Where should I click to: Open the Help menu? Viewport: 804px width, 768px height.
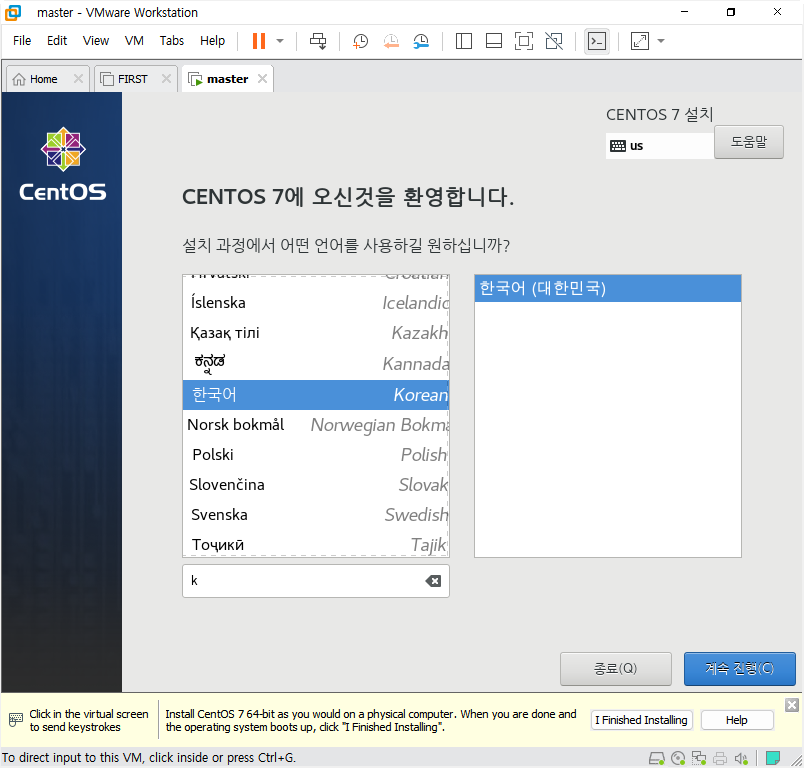[x=212, y=41]
